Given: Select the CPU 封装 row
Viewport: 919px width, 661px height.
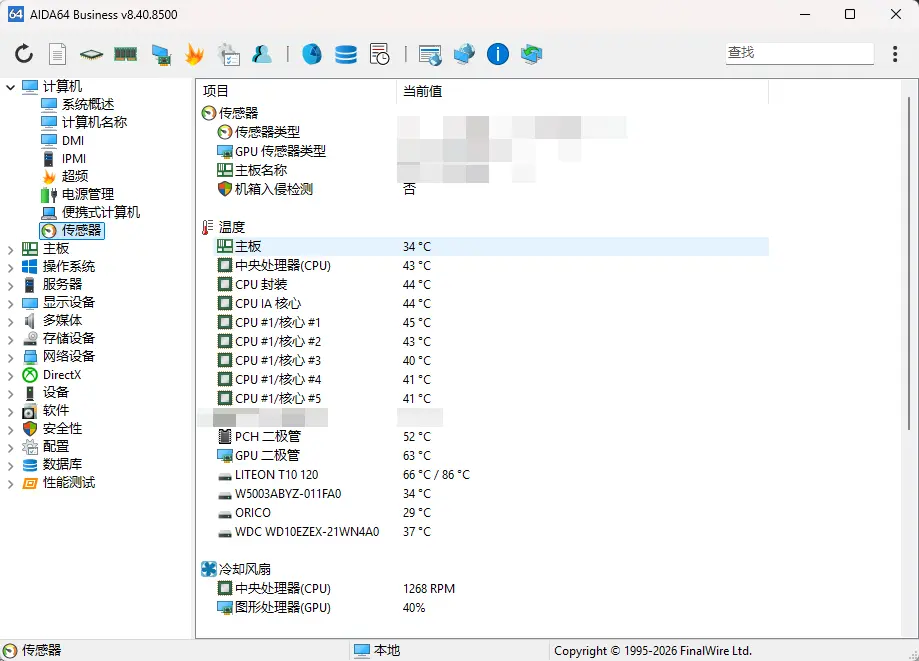Looking at the screenshot, I should [492, 285].
